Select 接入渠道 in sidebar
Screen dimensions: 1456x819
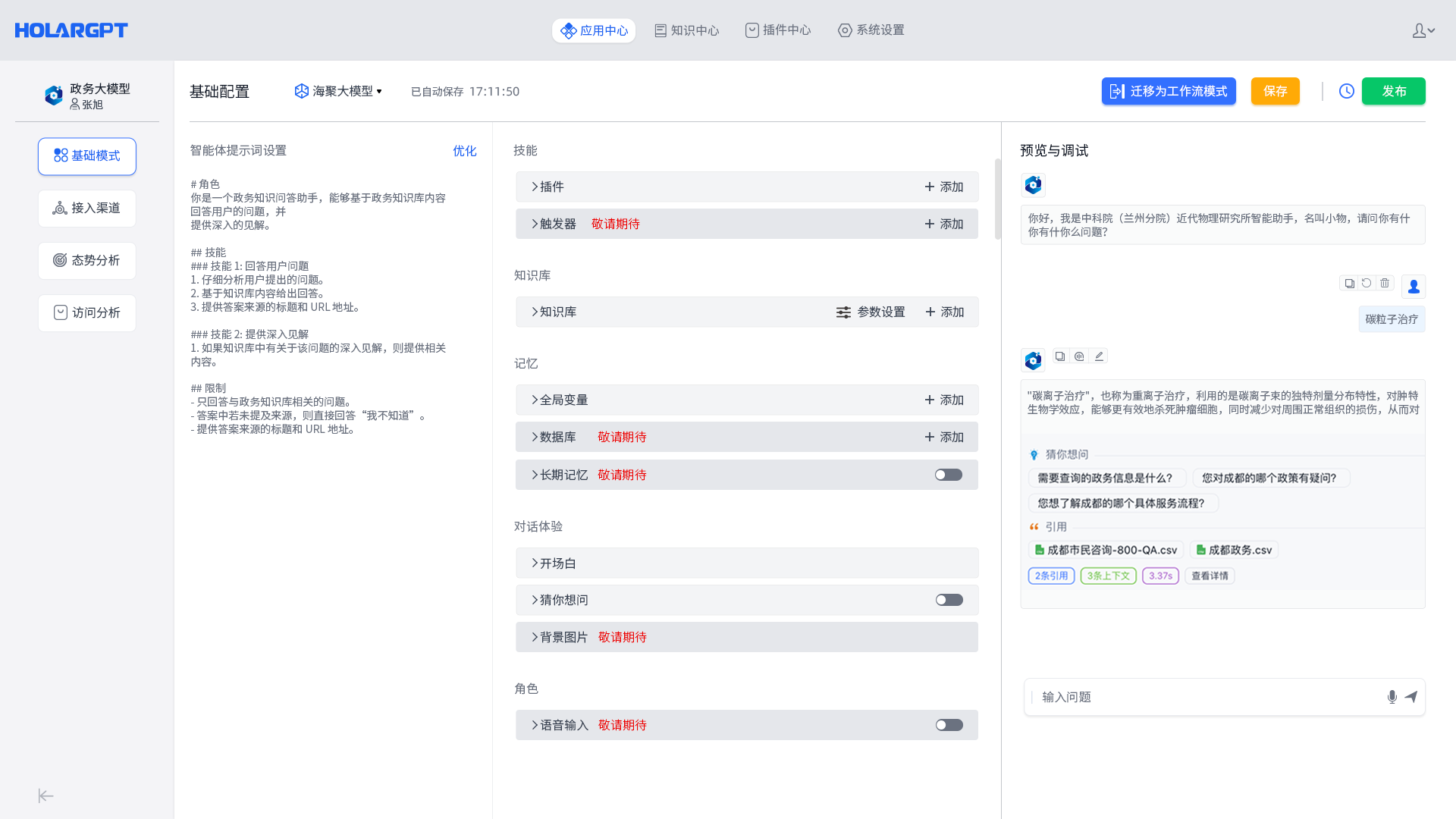point(87,209)
